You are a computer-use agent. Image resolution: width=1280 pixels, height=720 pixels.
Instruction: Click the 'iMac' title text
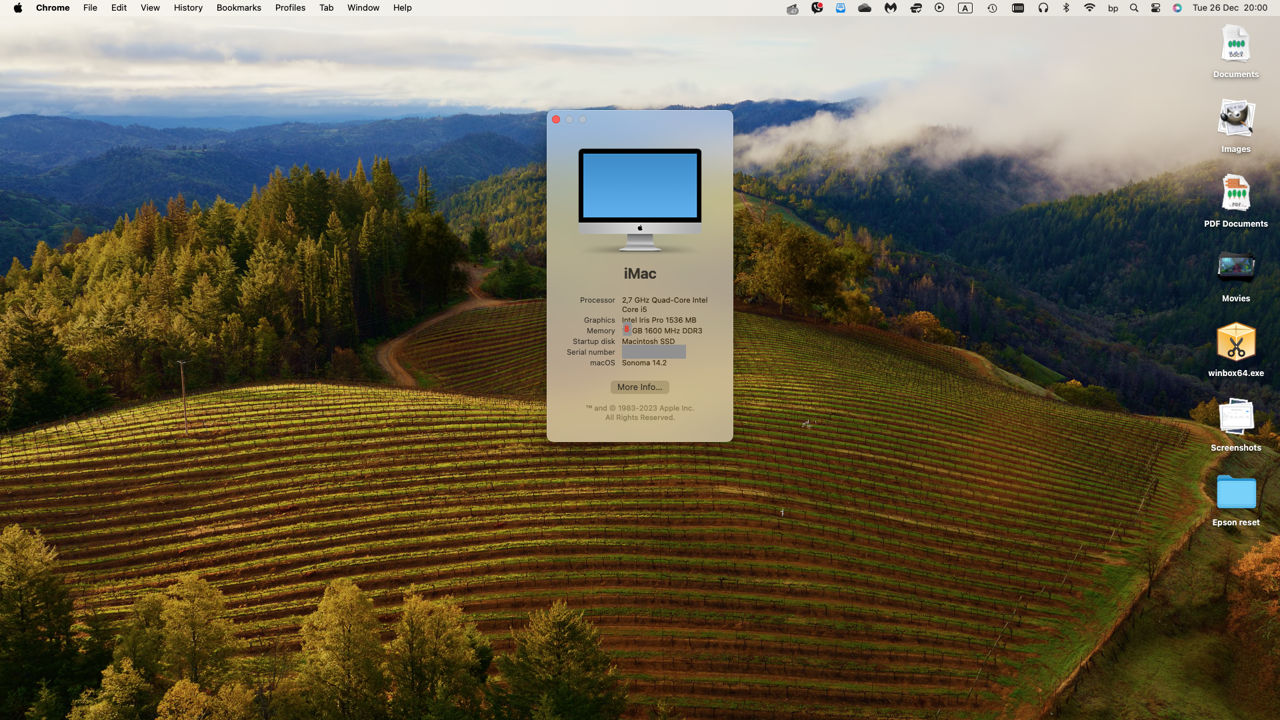pos(640,274)
